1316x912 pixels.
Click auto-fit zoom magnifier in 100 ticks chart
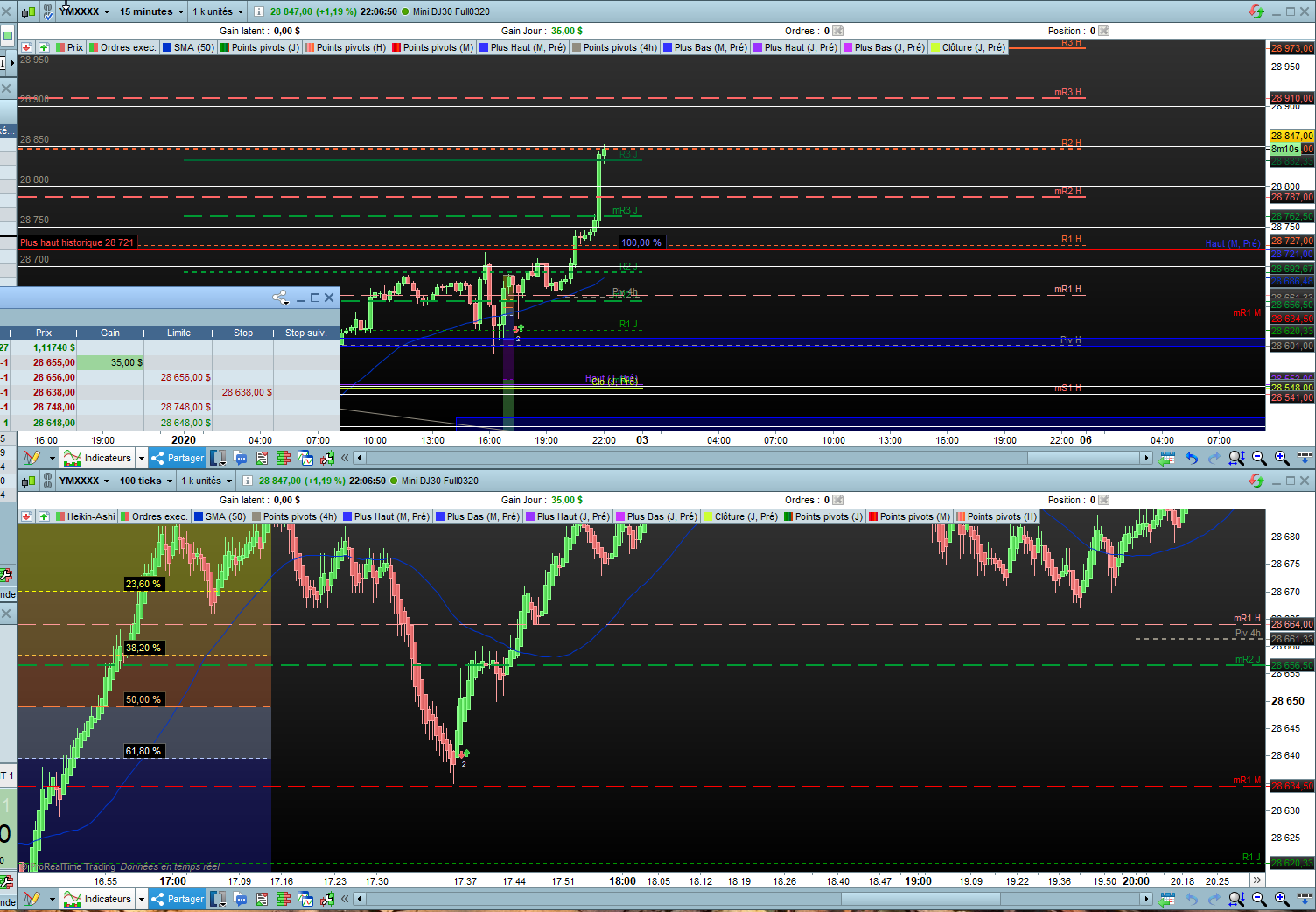click(1236, 899)
